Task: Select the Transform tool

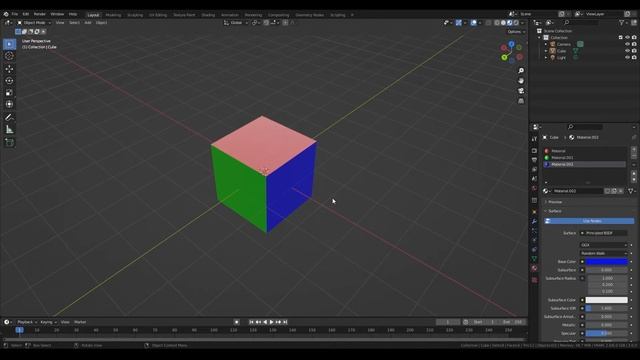Action: (x=9, y=104)
